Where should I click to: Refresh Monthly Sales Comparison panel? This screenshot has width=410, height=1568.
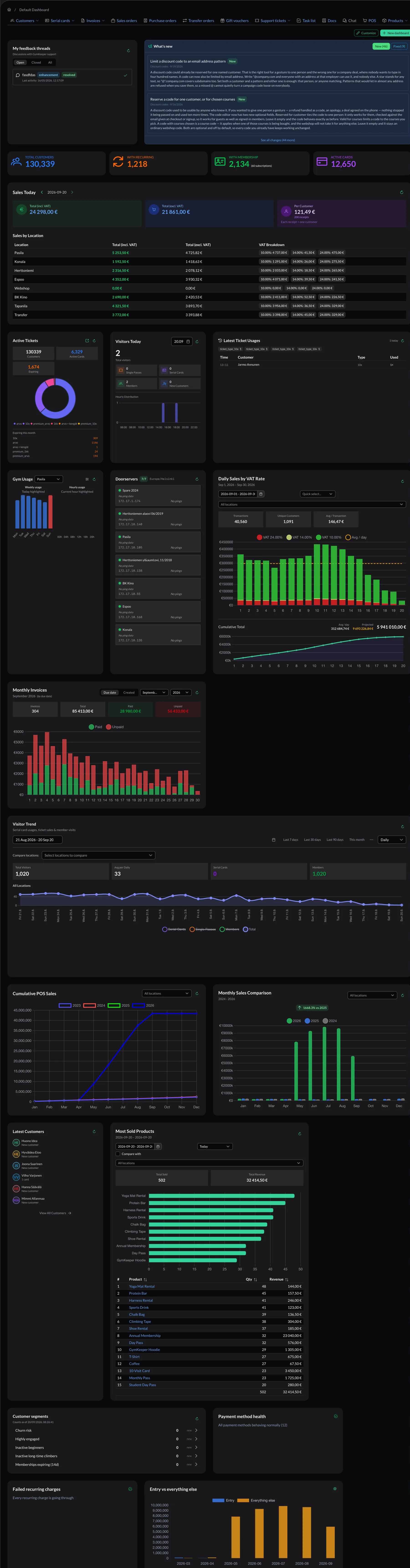[x=403, y=995]
